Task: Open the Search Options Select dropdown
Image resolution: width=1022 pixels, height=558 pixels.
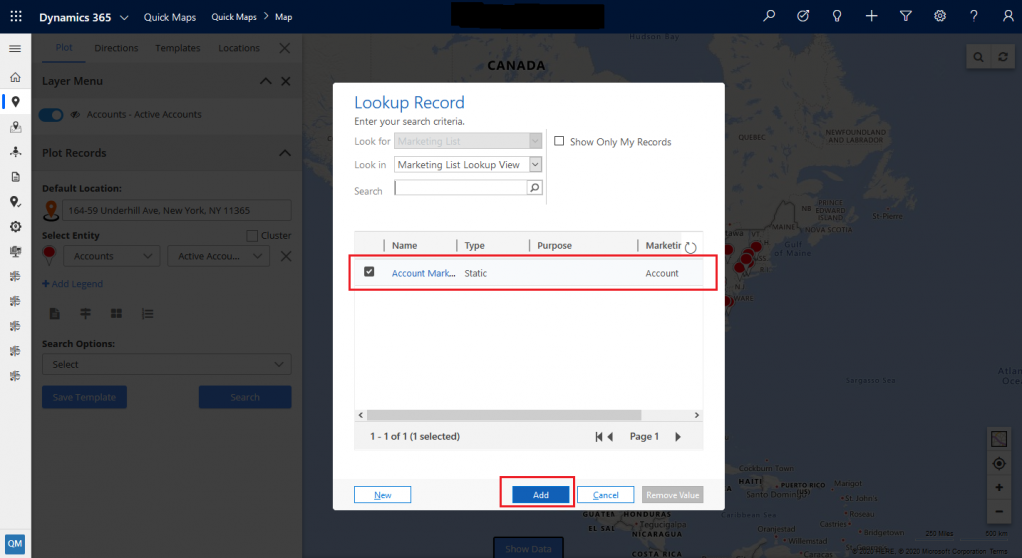Action: tap(167, 364)
